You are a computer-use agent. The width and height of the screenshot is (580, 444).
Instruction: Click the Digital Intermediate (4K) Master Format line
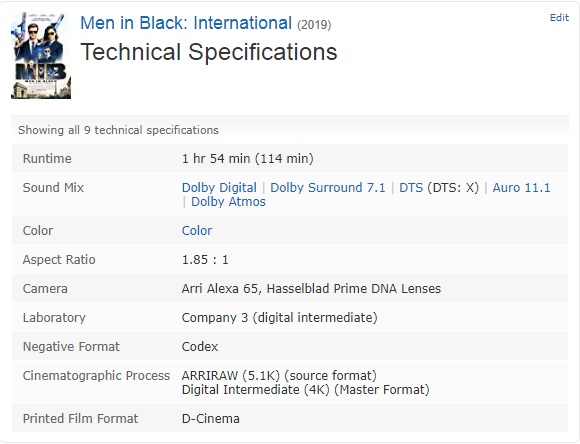[306, 390]
